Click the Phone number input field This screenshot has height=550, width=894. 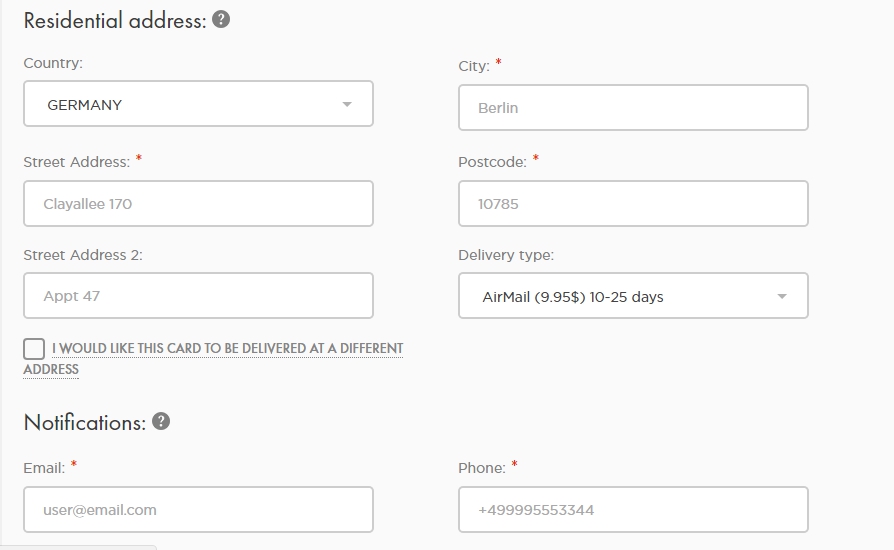click(x=633, y=510)
